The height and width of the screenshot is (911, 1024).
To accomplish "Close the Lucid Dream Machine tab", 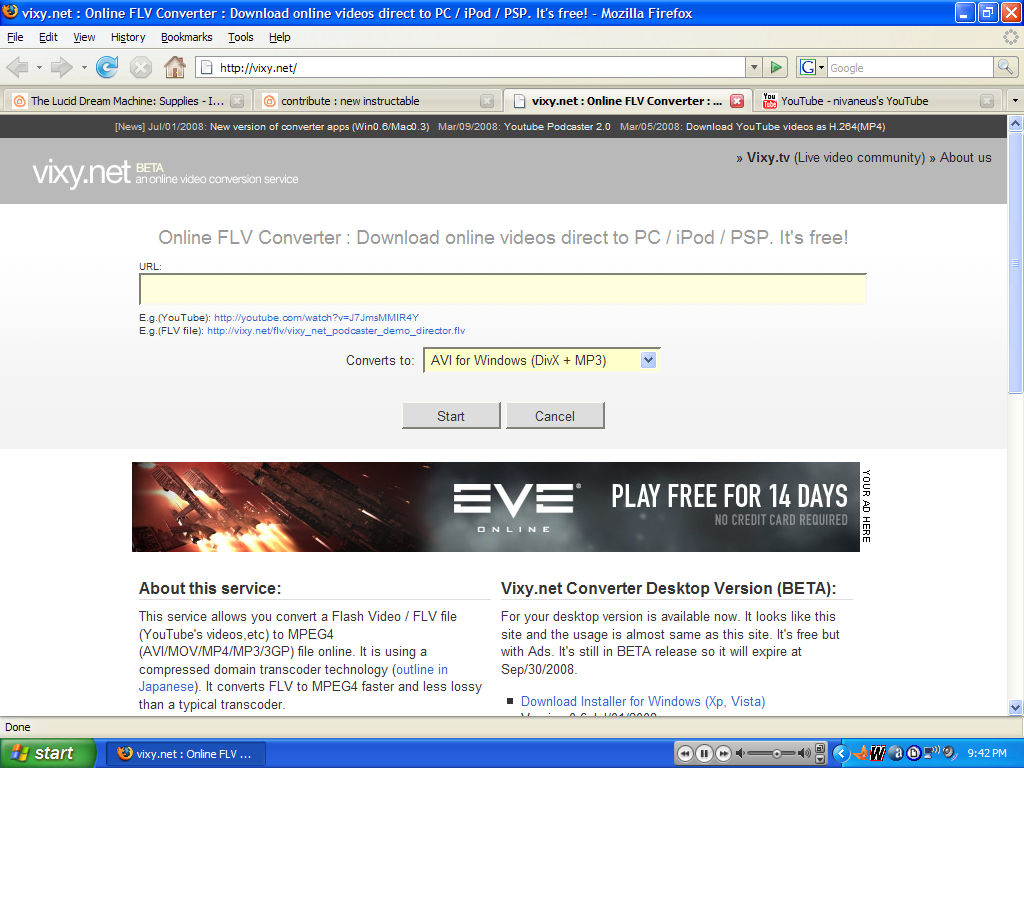I will point(237,101).
